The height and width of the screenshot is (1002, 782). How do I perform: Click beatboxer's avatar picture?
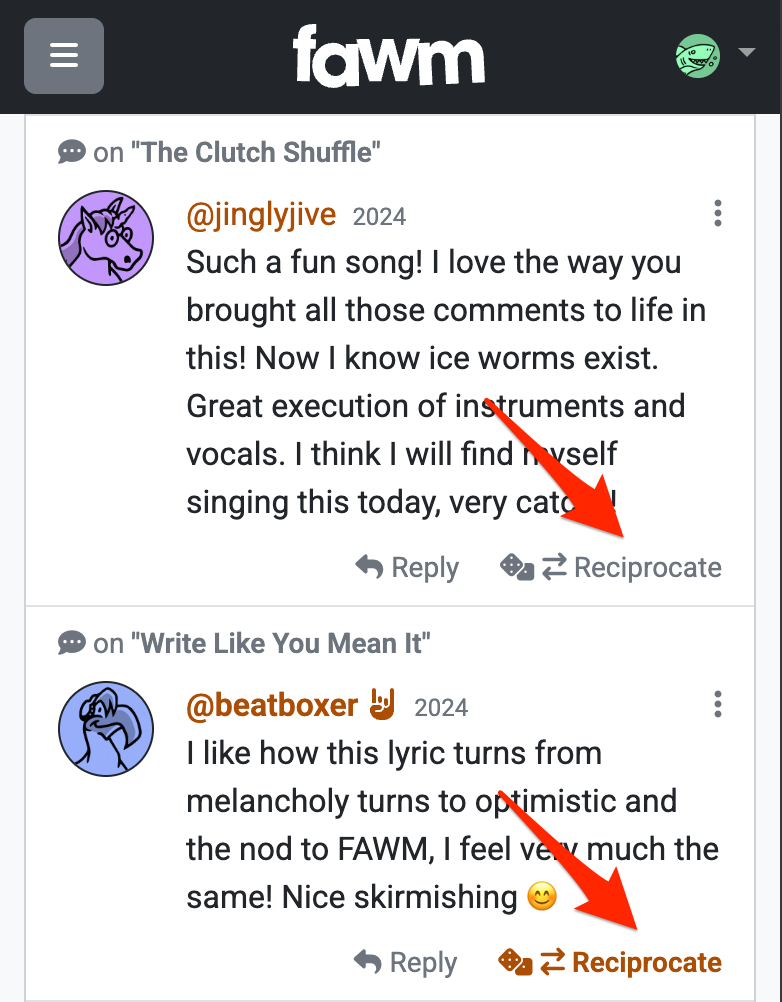105,728
